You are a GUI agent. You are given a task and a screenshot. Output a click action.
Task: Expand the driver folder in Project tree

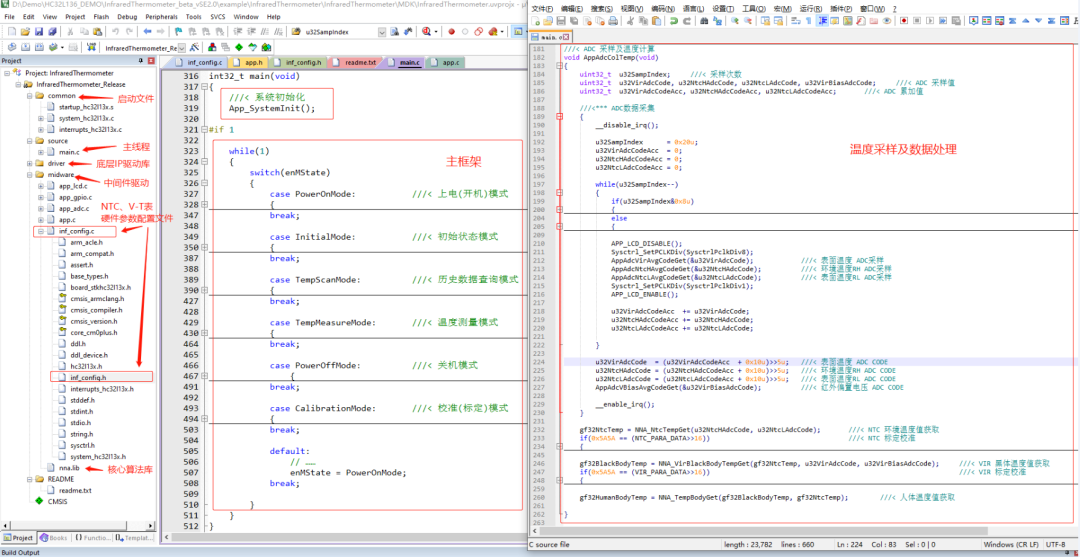coord(30,163)
